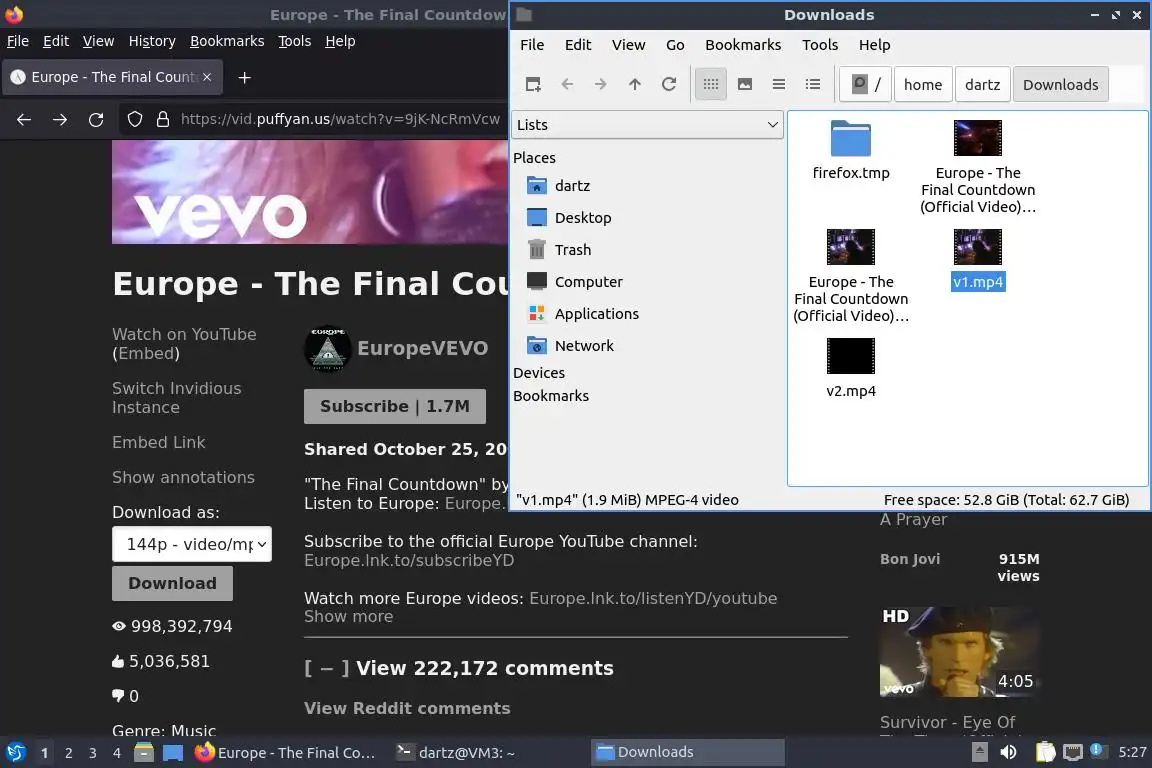Image resolution: width=1152 pixels, height=768 pixels.
Task: Open a new Firefox tab
Action: click(245, 77)
